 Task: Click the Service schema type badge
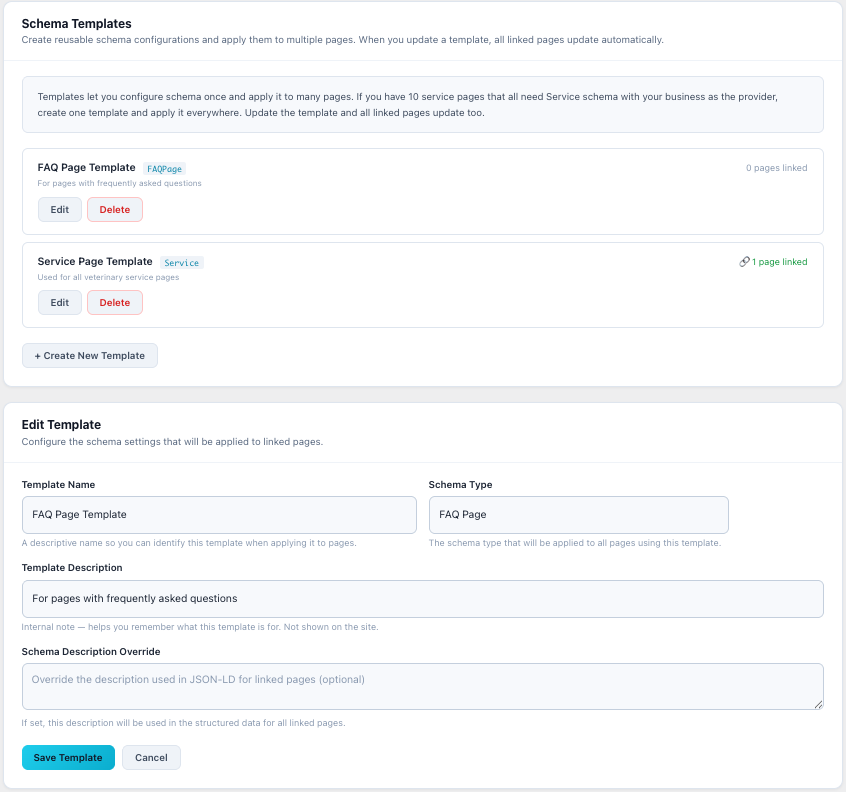182,262
